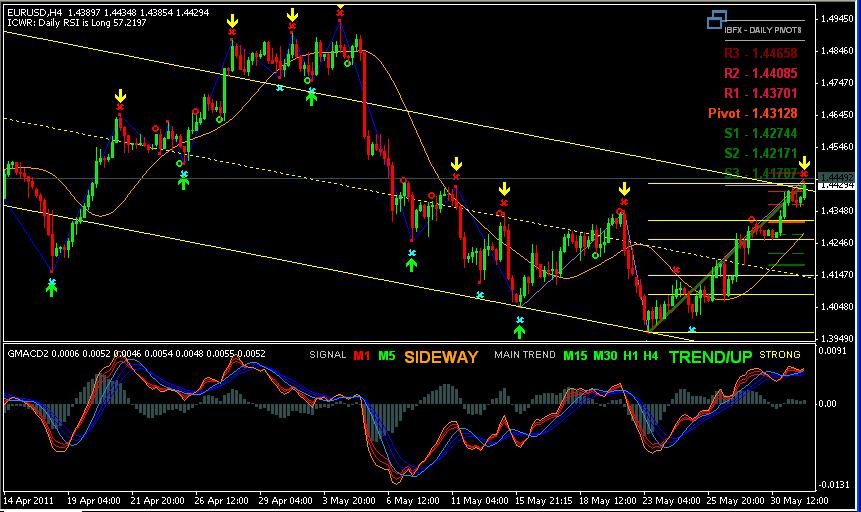Click the 1.48460 price axis label
Viewport: 861px width, 512px height.
837,51
